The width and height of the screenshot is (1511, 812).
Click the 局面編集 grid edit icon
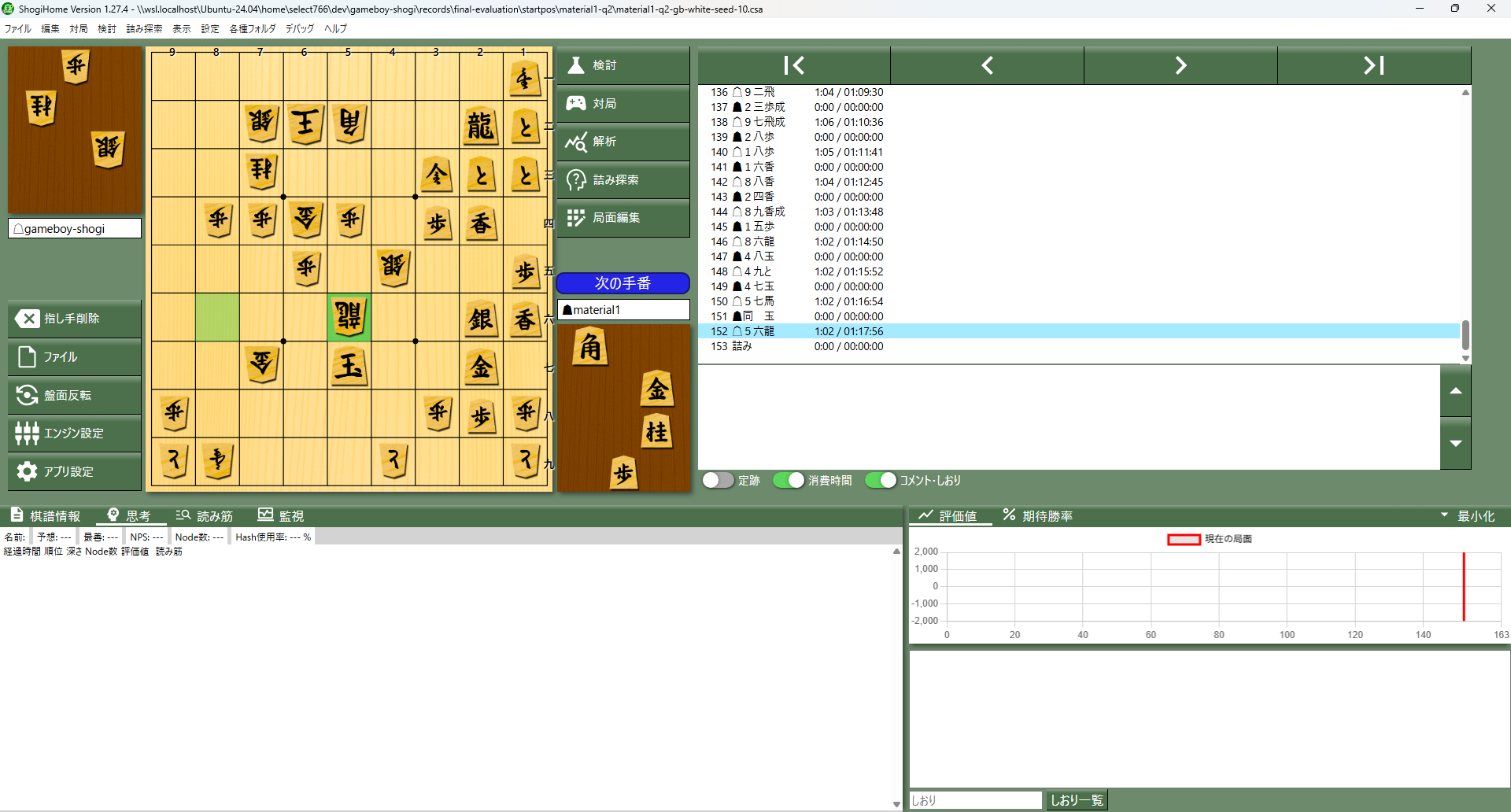click(x=576, y=217)
